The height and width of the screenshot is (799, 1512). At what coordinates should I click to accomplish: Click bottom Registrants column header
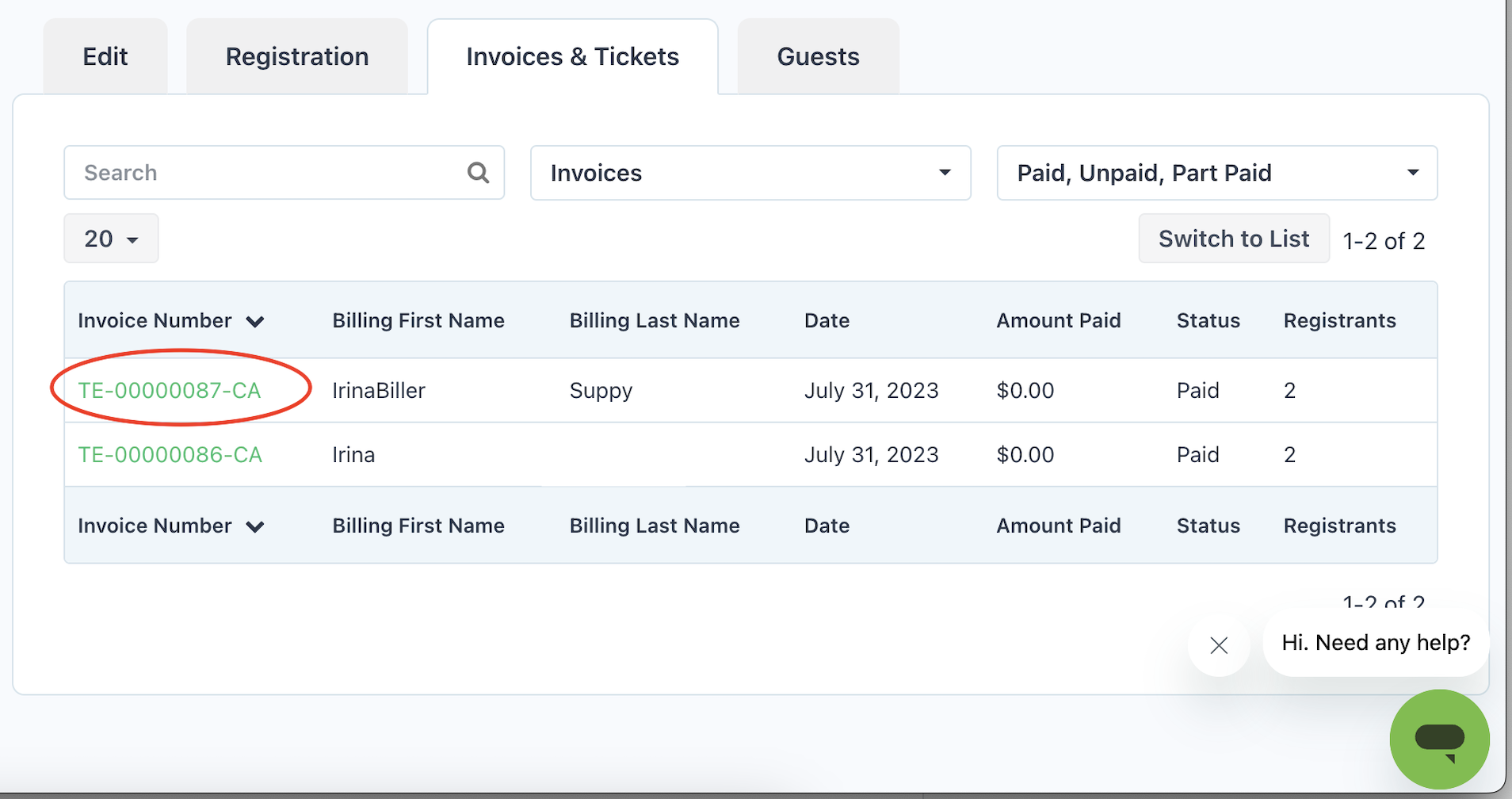click(1340, 526)
